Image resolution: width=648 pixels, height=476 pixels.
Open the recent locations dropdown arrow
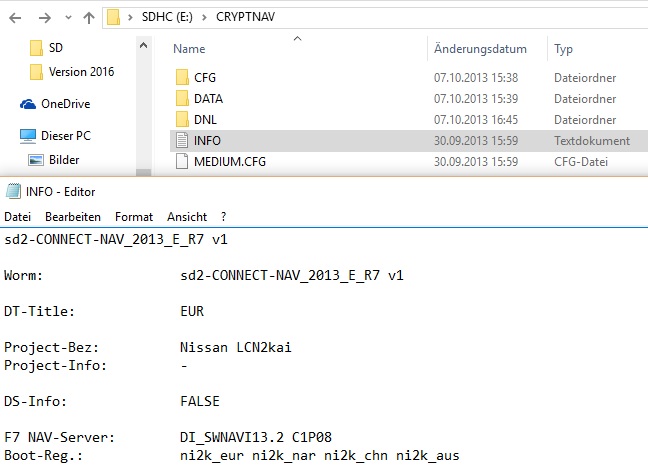[x=68, y=18]
